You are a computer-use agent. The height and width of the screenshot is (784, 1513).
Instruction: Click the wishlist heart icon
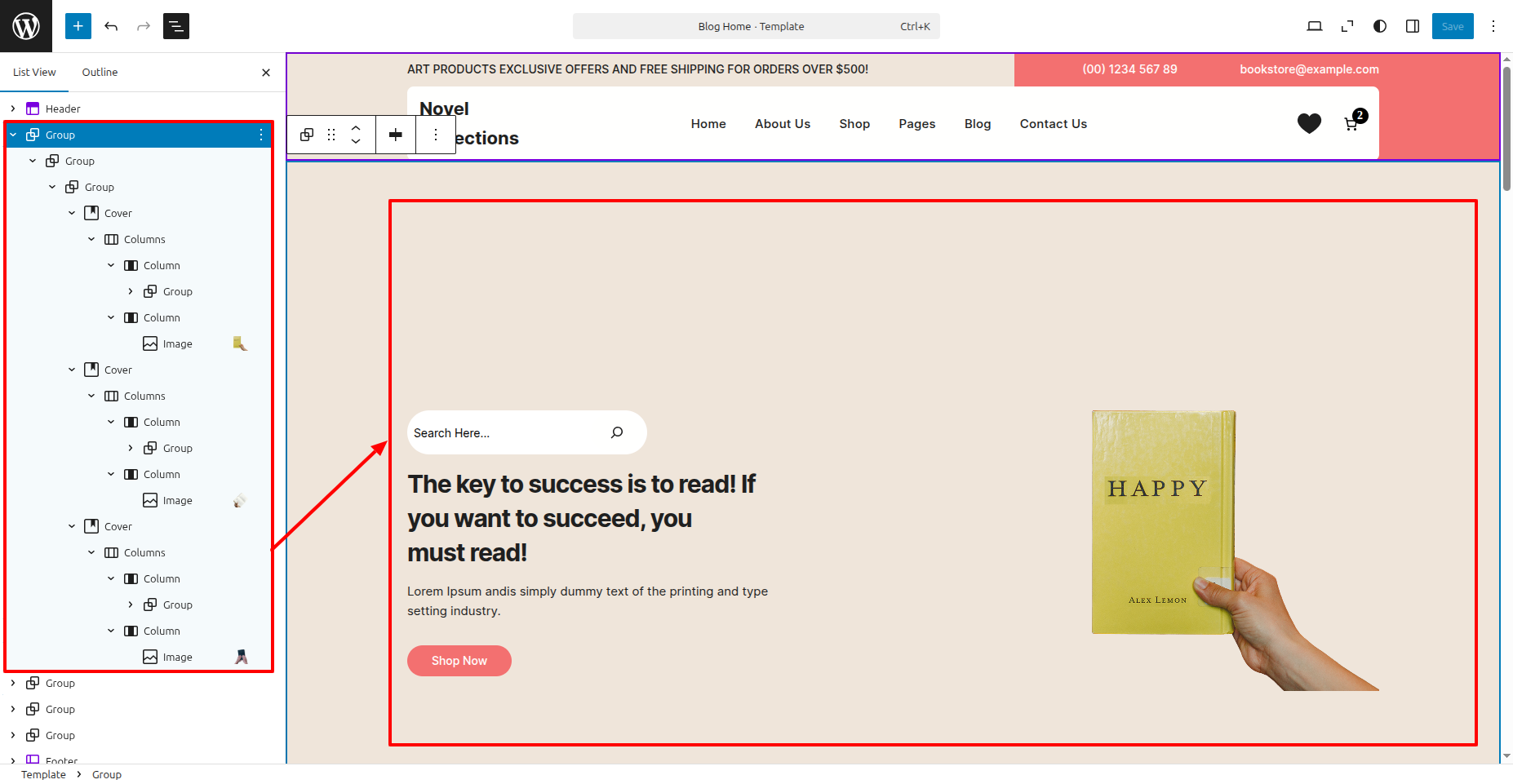(x=1309, y=123)
